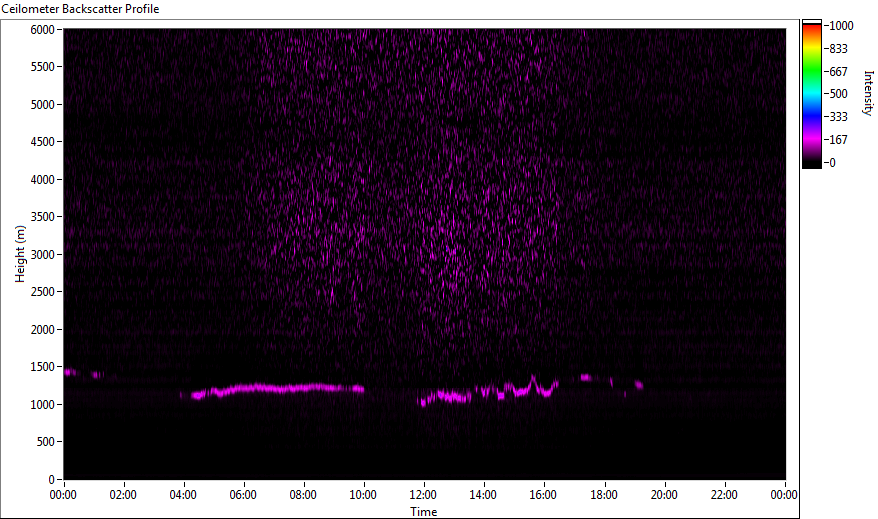Click the 5500 height axis tick label

(x=43, y=67)
